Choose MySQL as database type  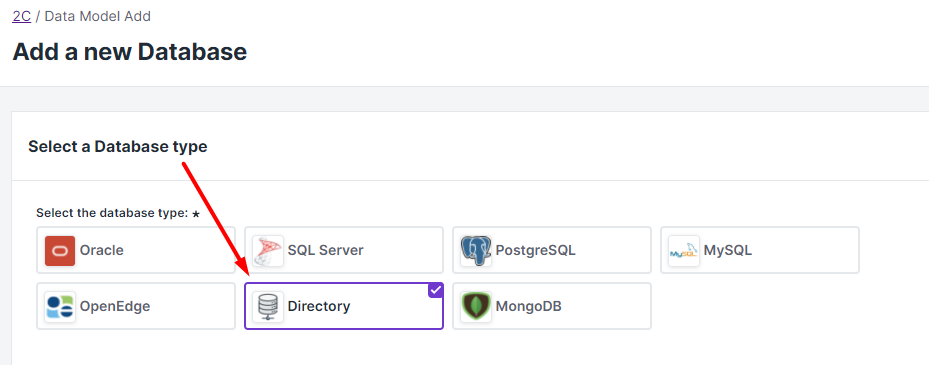coord(760,250)
